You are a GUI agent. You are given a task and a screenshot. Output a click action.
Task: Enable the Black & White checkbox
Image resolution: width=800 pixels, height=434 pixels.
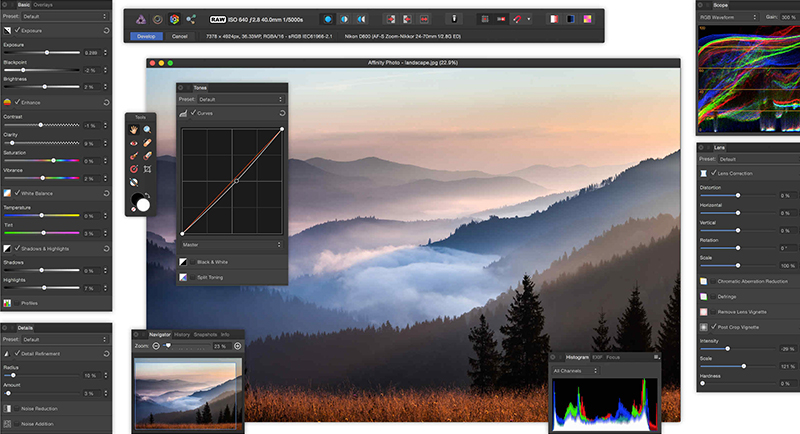193,262
